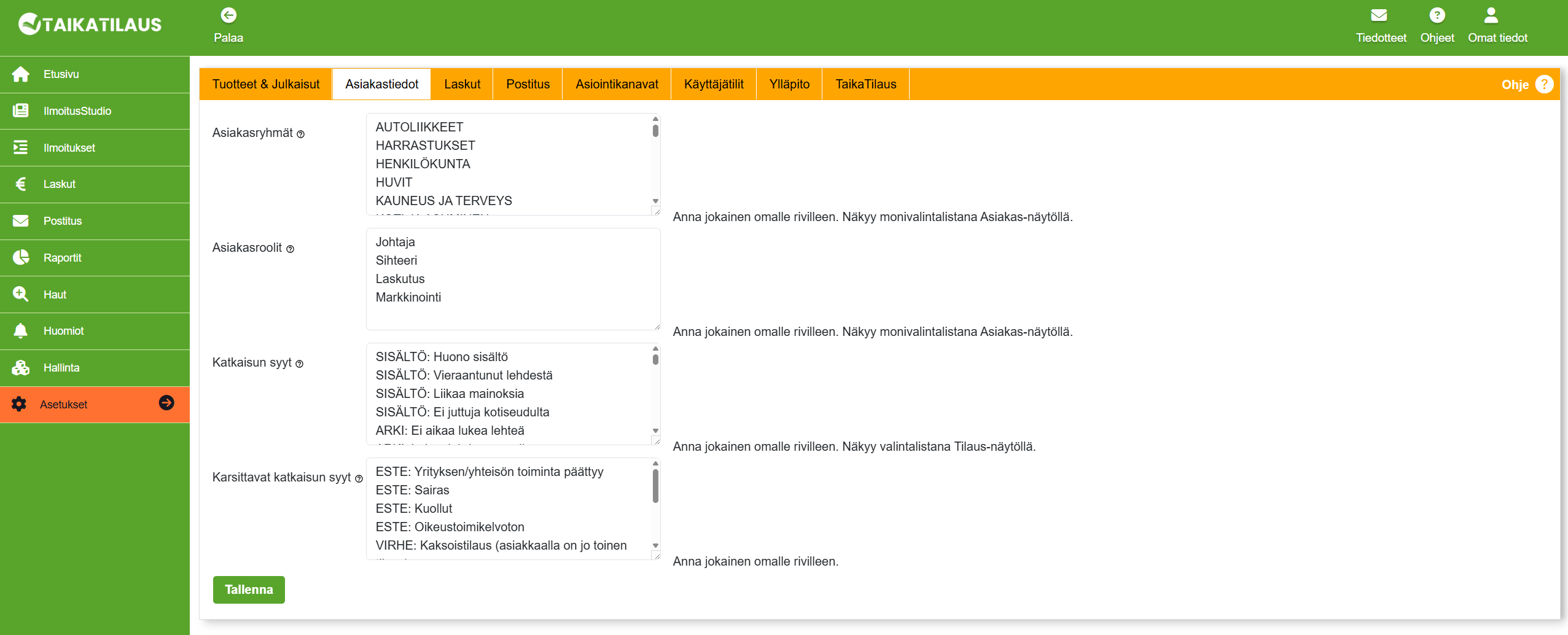The height and width of the screenshot is (635, 1568).
Task: Open Raportit pie chart icon
Action: (21, 258)
